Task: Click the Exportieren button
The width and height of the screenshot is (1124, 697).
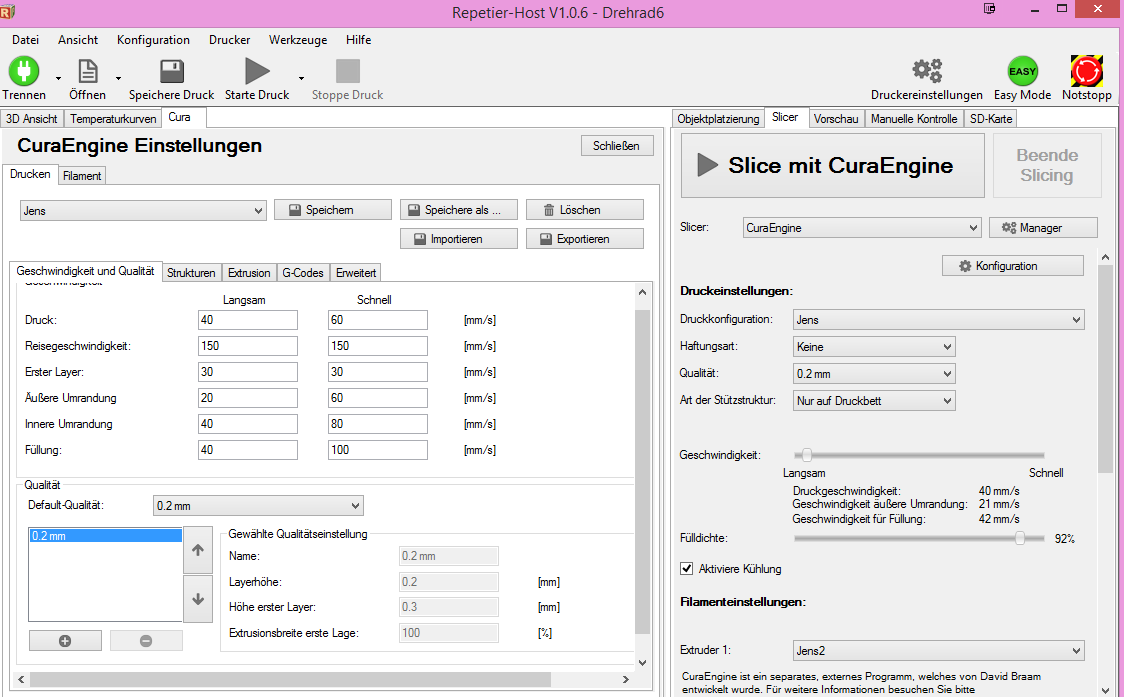Action: pos(585,239)
